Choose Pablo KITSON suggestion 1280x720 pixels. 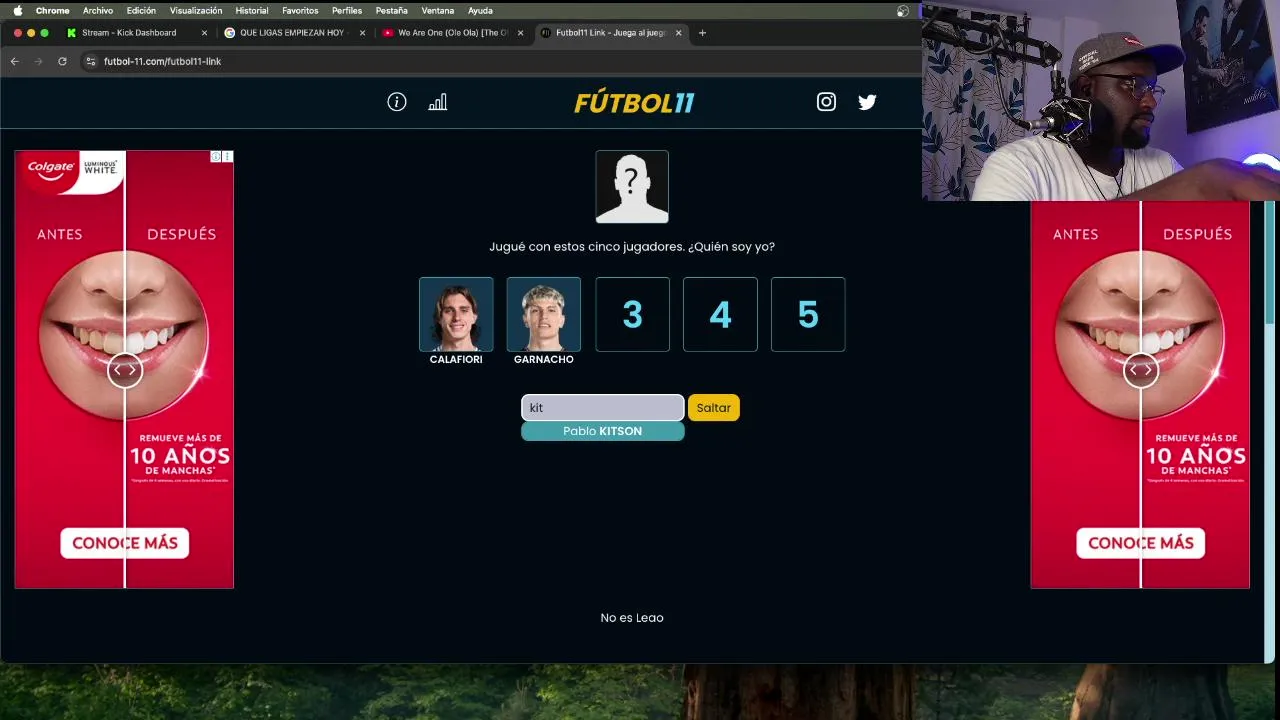tap(602, 431)
